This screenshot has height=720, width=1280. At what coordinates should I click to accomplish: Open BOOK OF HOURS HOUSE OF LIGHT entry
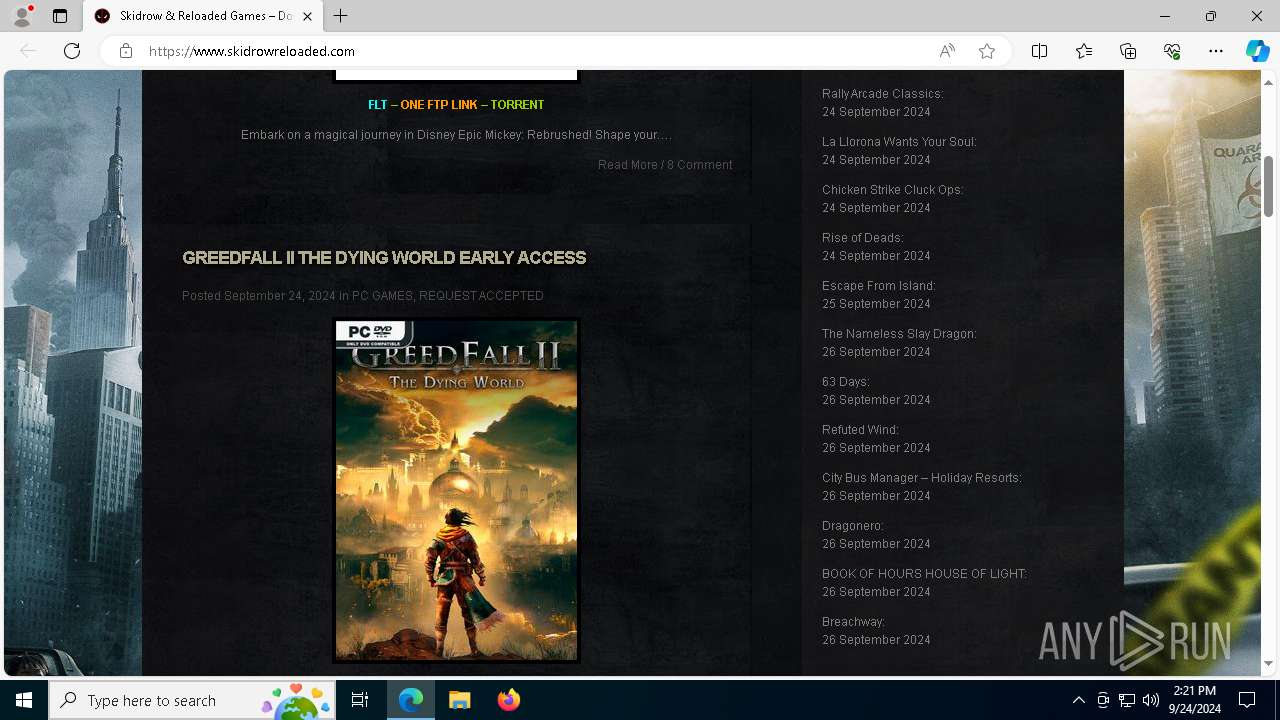(x=924, y=574)
